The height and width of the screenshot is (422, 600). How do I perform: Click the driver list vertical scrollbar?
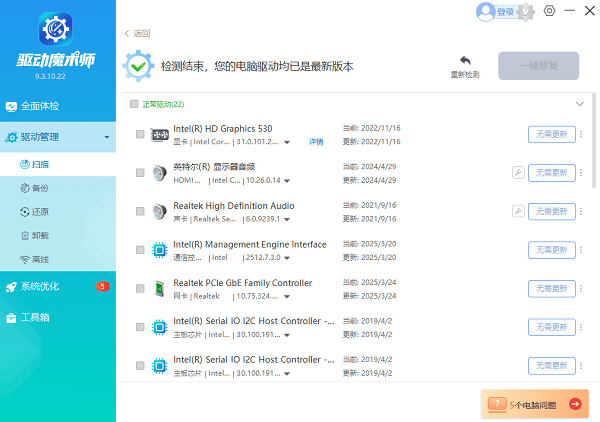coord(594,141)
